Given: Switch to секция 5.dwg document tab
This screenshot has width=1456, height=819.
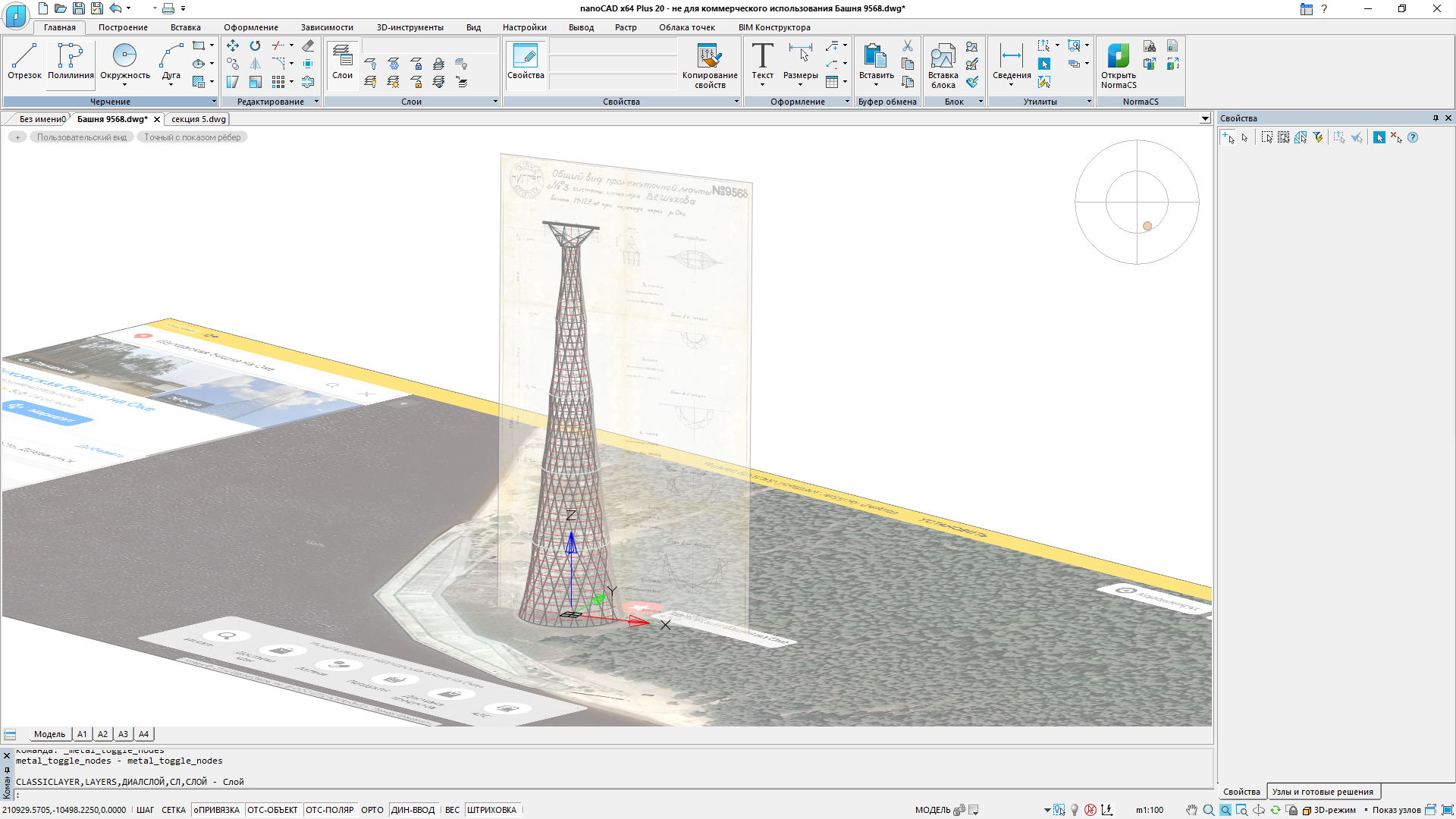Looking at the screenshot, I should coord(198,119).
